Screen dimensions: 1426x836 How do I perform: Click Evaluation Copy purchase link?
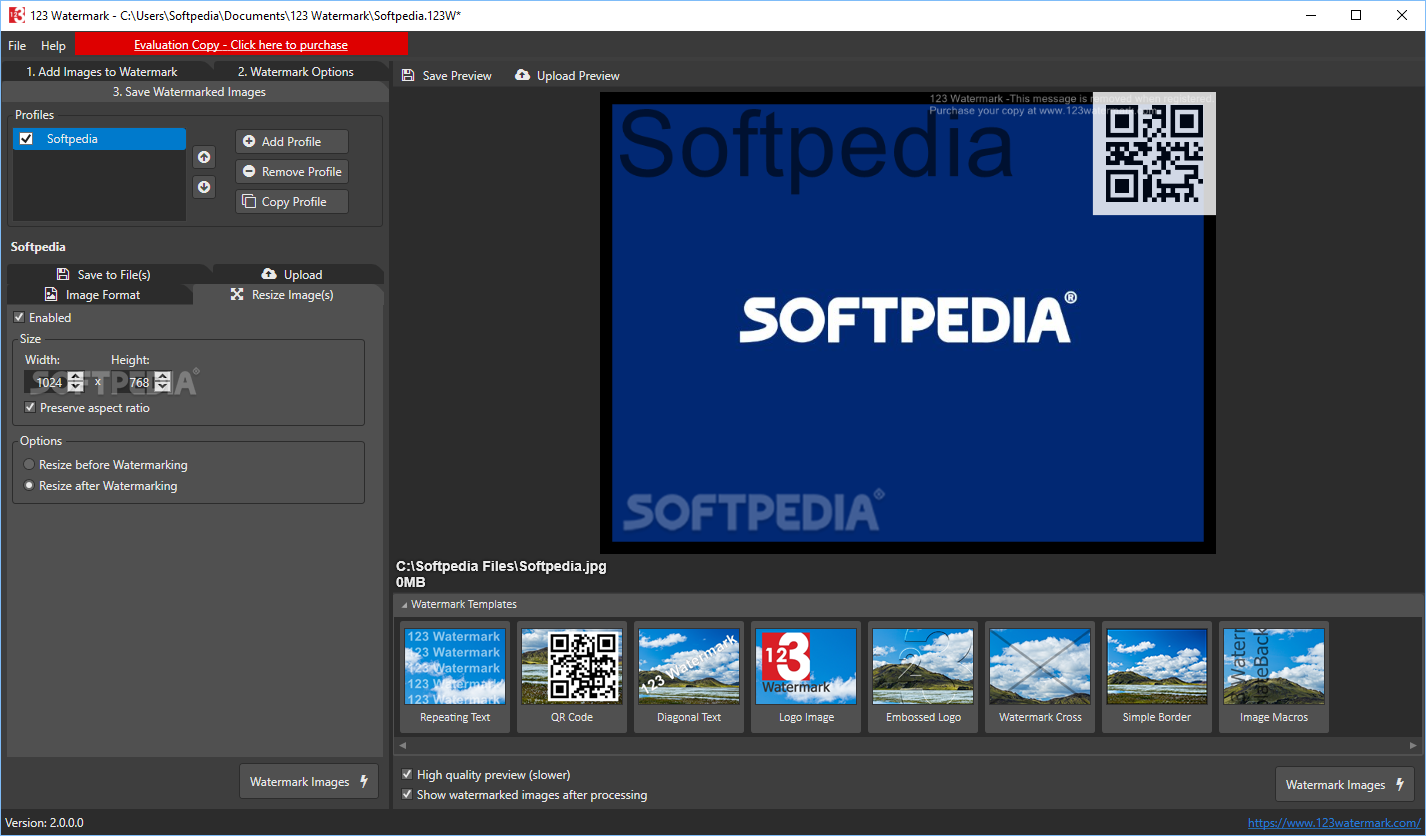tap(241, 45)
